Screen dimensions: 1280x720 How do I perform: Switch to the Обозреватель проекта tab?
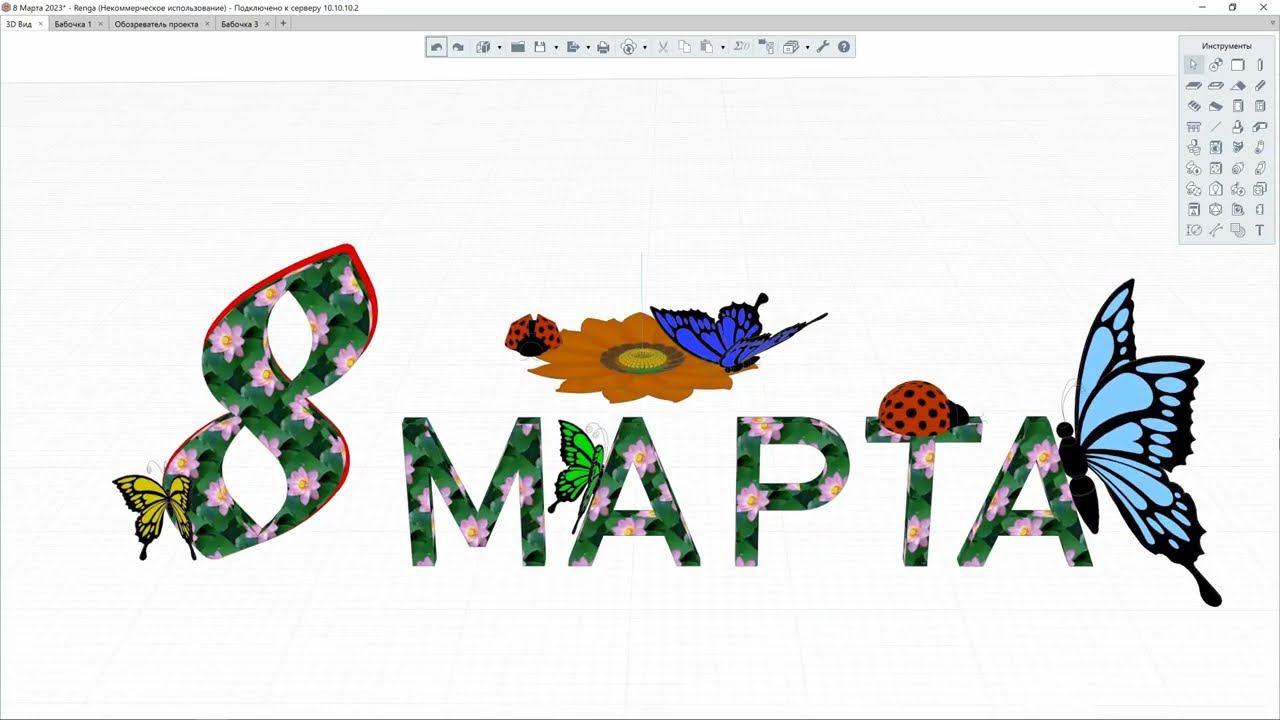coord(156,24)
